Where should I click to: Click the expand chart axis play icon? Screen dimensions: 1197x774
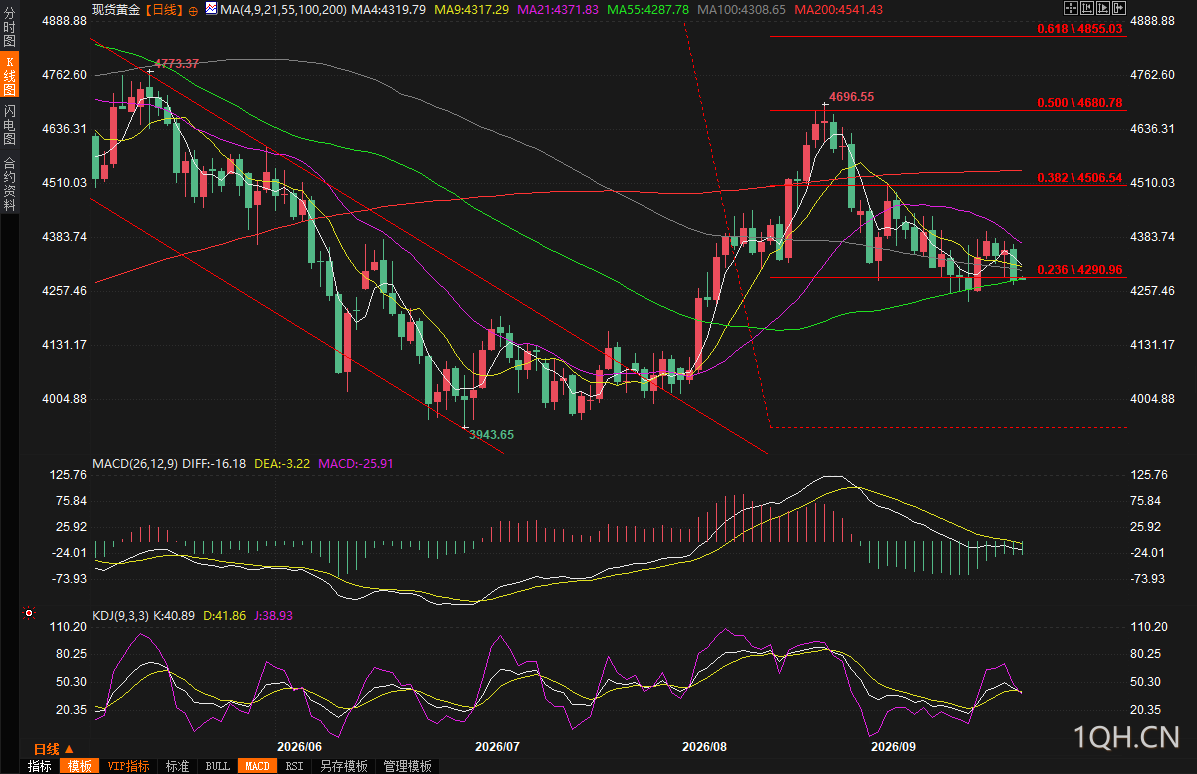1102,8
